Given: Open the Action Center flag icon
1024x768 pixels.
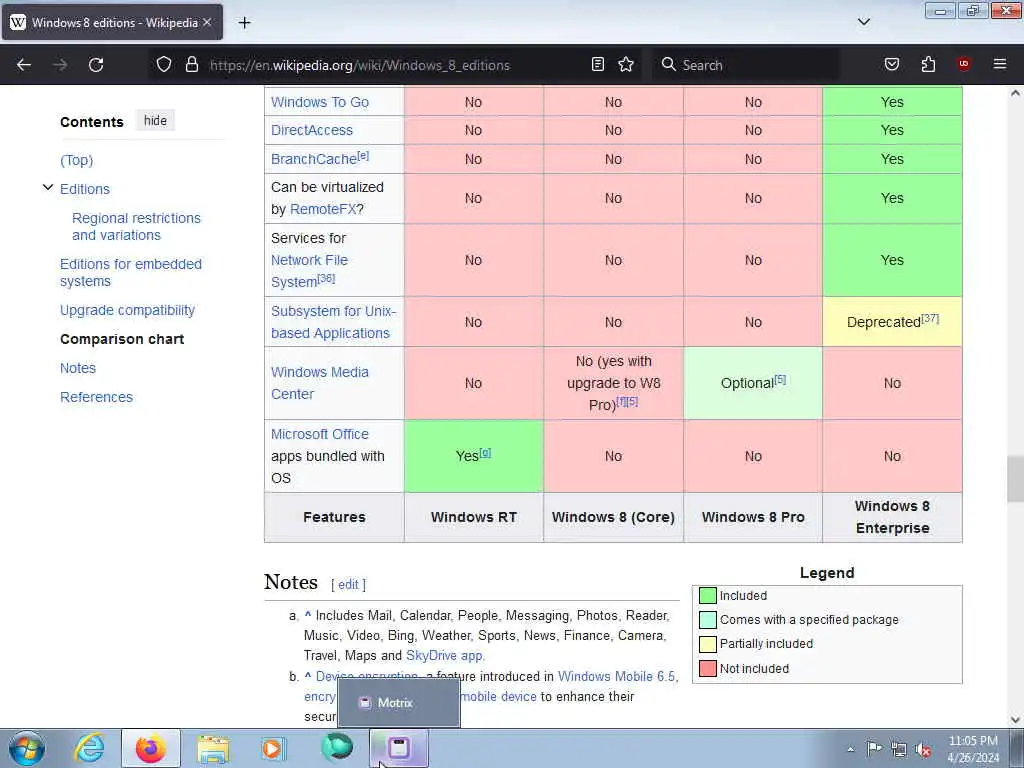Looking at the screenshot, I should point(874,748).
